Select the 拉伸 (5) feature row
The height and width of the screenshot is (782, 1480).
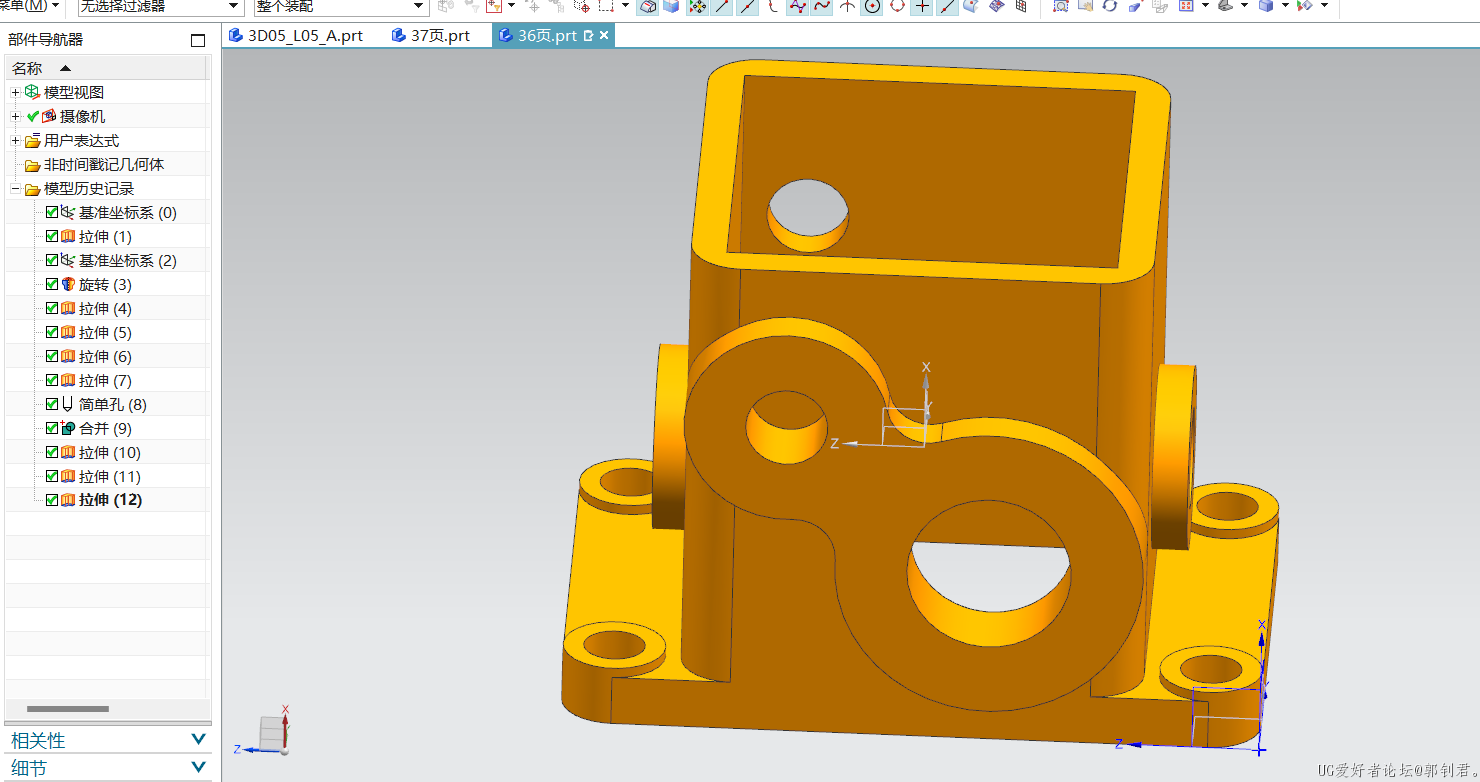pos(107,332)
